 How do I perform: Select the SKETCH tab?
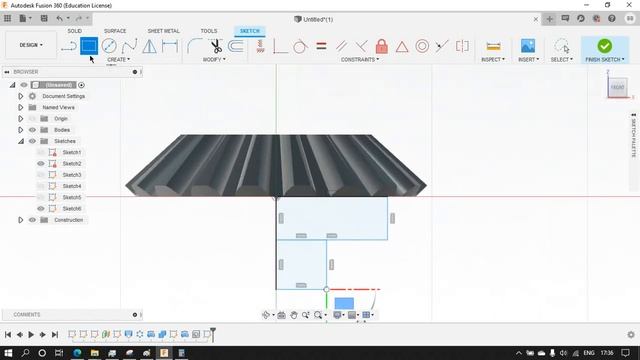250,31
